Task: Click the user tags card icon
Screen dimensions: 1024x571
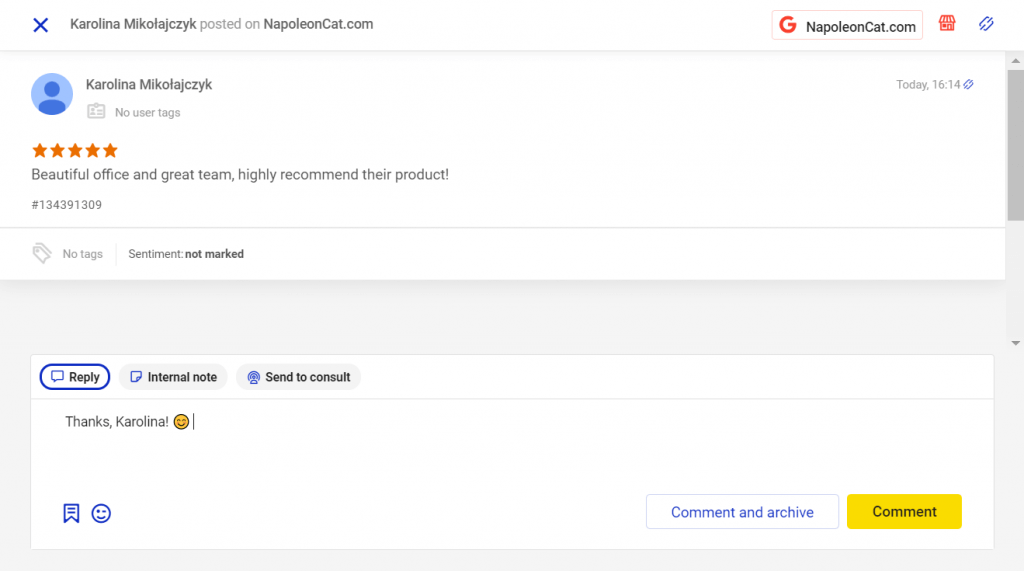Action: point(96,112)
